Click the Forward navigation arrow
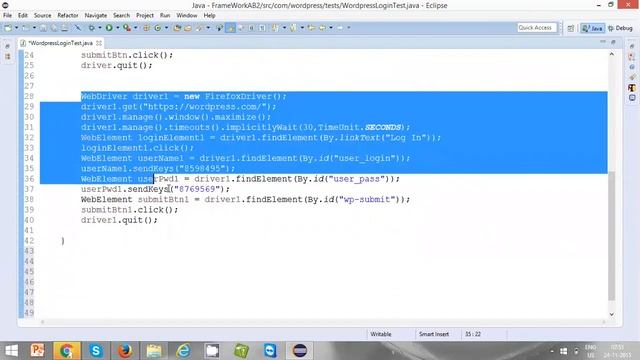This screenshot has height=360, width=640. (340, 28)
